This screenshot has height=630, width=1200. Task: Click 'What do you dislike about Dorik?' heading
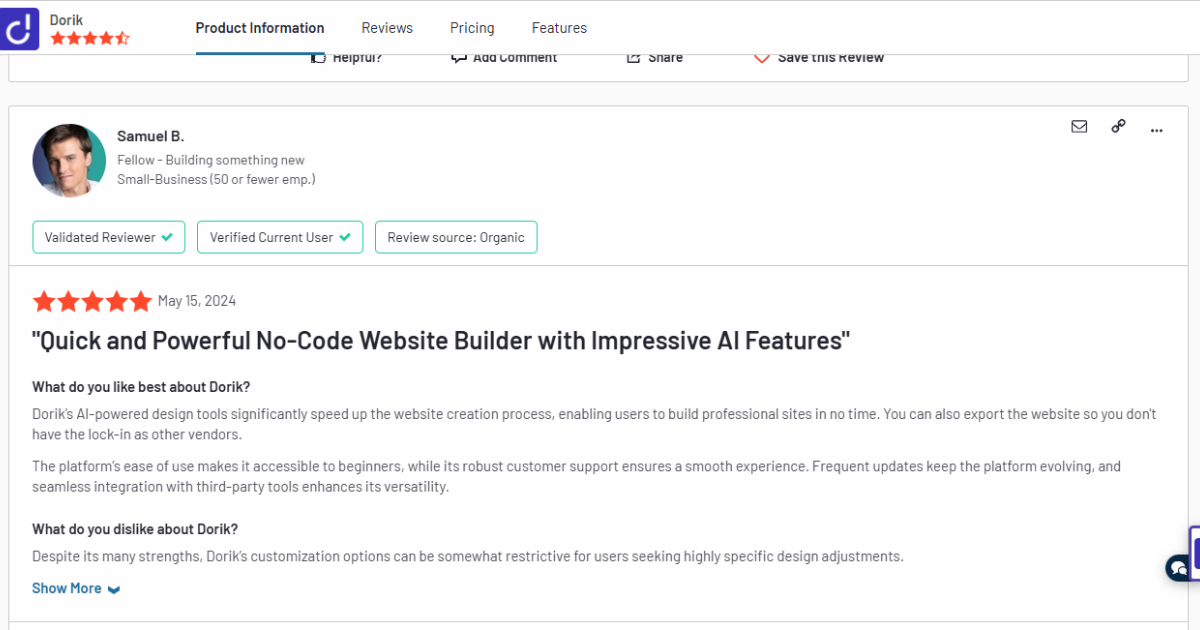click(x=135, y=529)
